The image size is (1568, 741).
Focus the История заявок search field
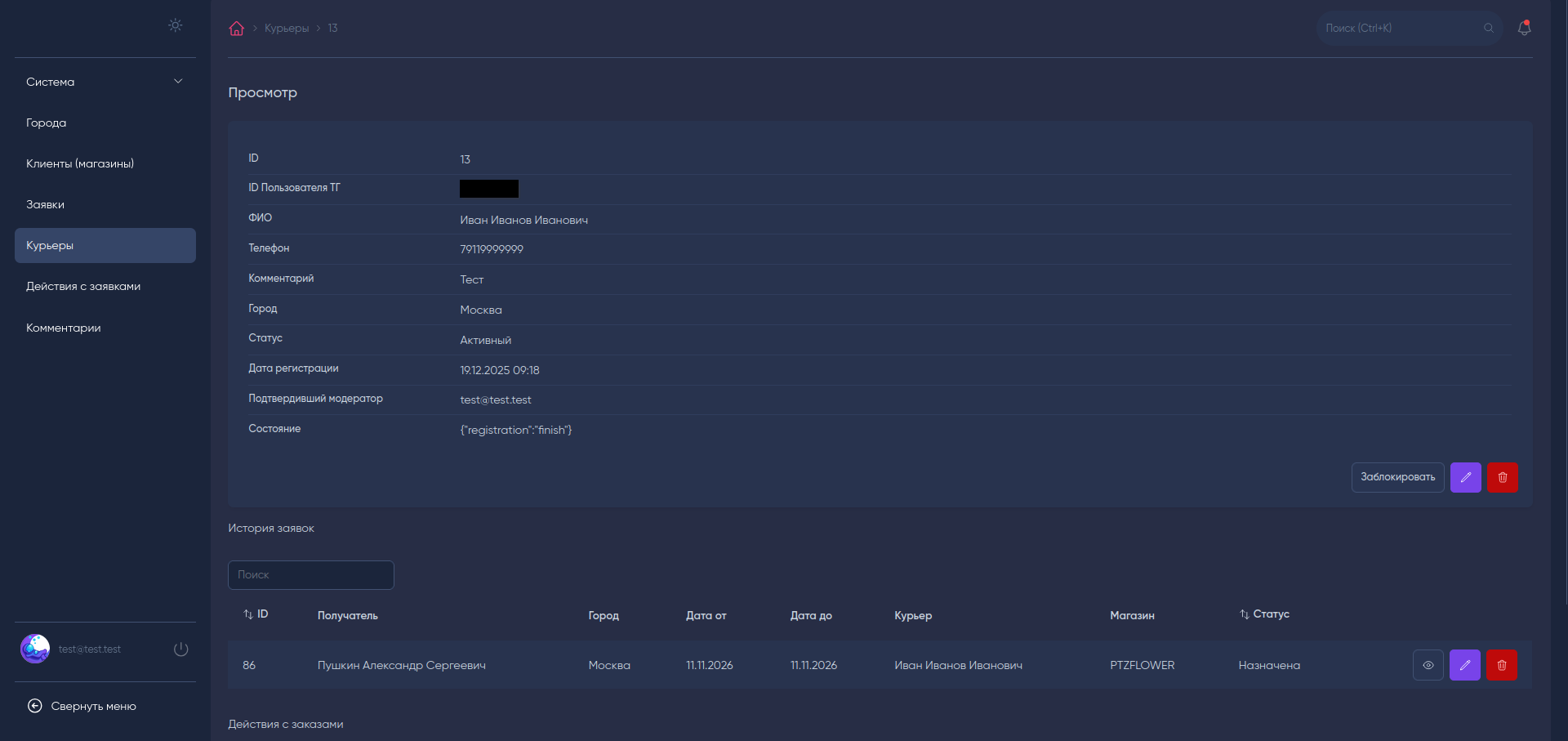pyautogui.click(x=311, y=575)
